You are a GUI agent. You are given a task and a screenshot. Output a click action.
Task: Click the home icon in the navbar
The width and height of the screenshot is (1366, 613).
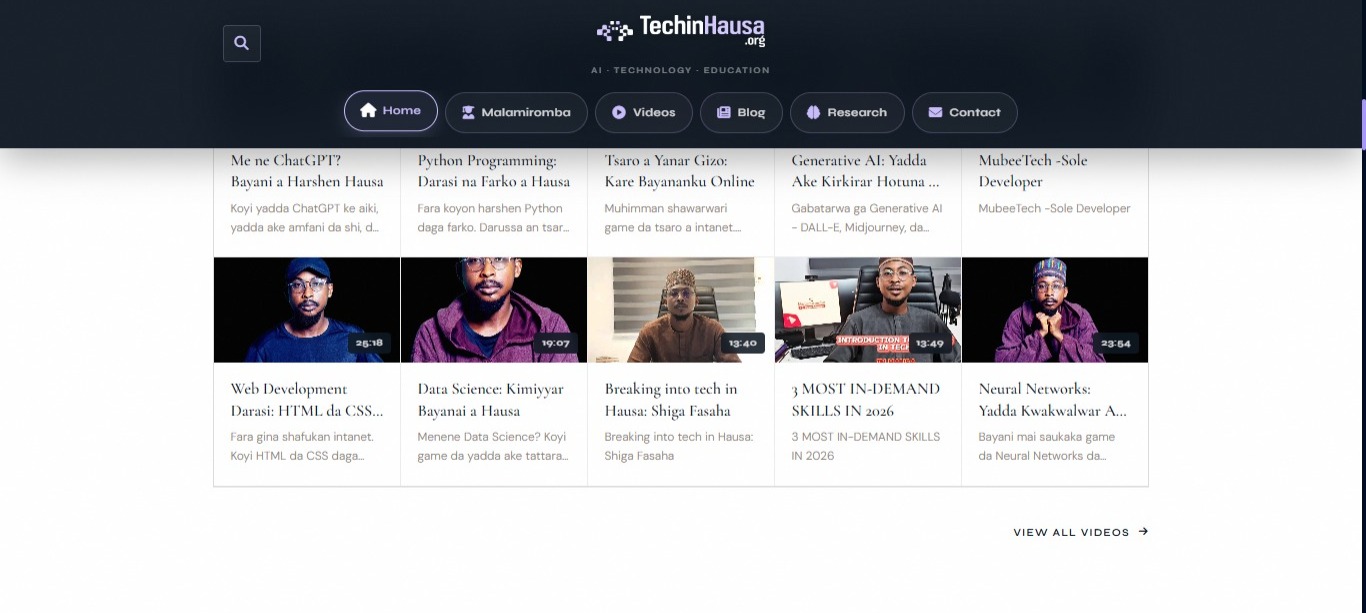coord(369,112)
